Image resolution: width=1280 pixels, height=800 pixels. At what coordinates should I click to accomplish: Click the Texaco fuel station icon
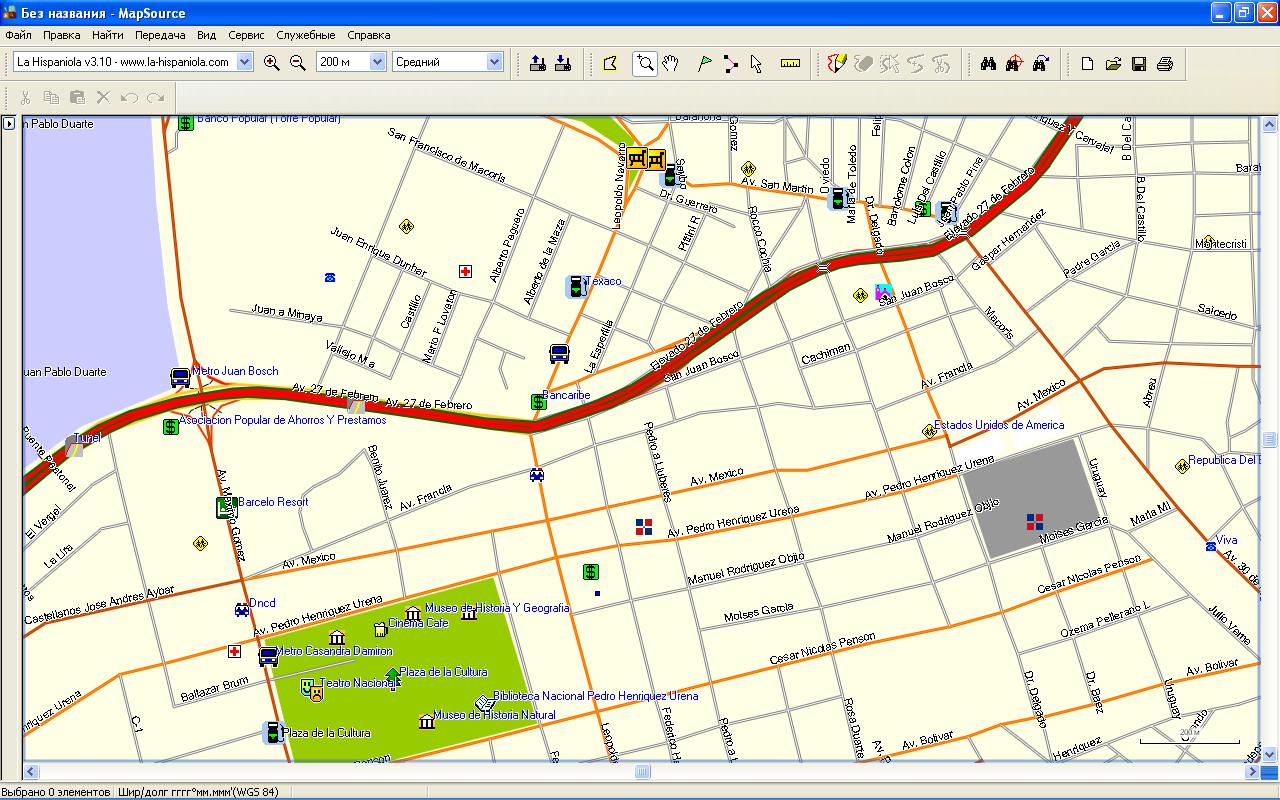[x=576, y=287]
